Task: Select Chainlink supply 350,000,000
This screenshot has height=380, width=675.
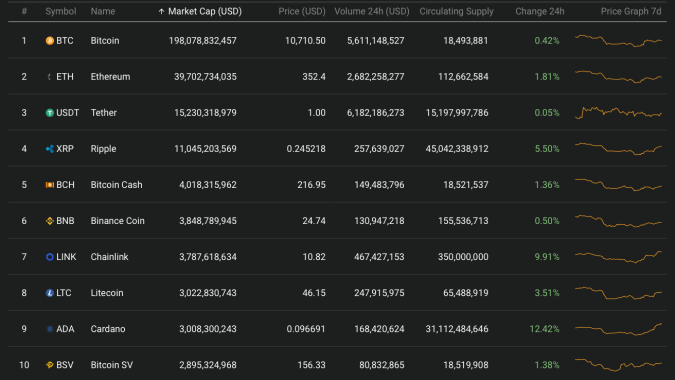Action: point(463,257)
